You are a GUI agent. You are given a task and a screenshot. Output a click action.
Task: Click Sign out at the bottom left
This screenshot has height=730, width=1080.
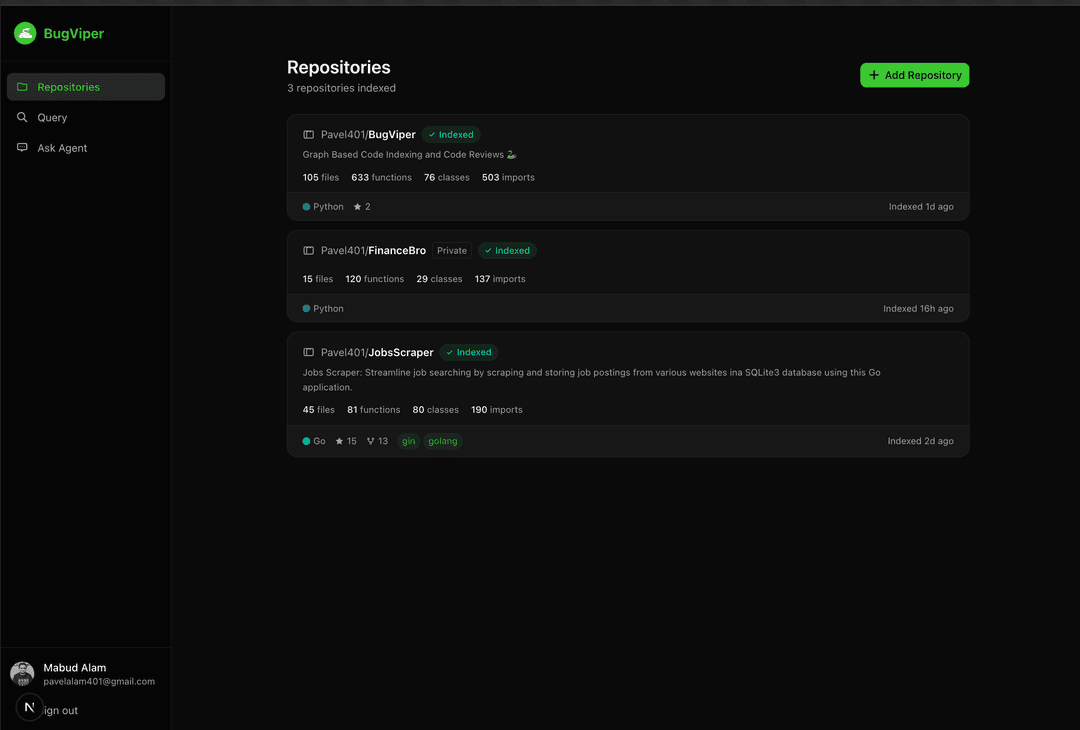tap(60, 710)
